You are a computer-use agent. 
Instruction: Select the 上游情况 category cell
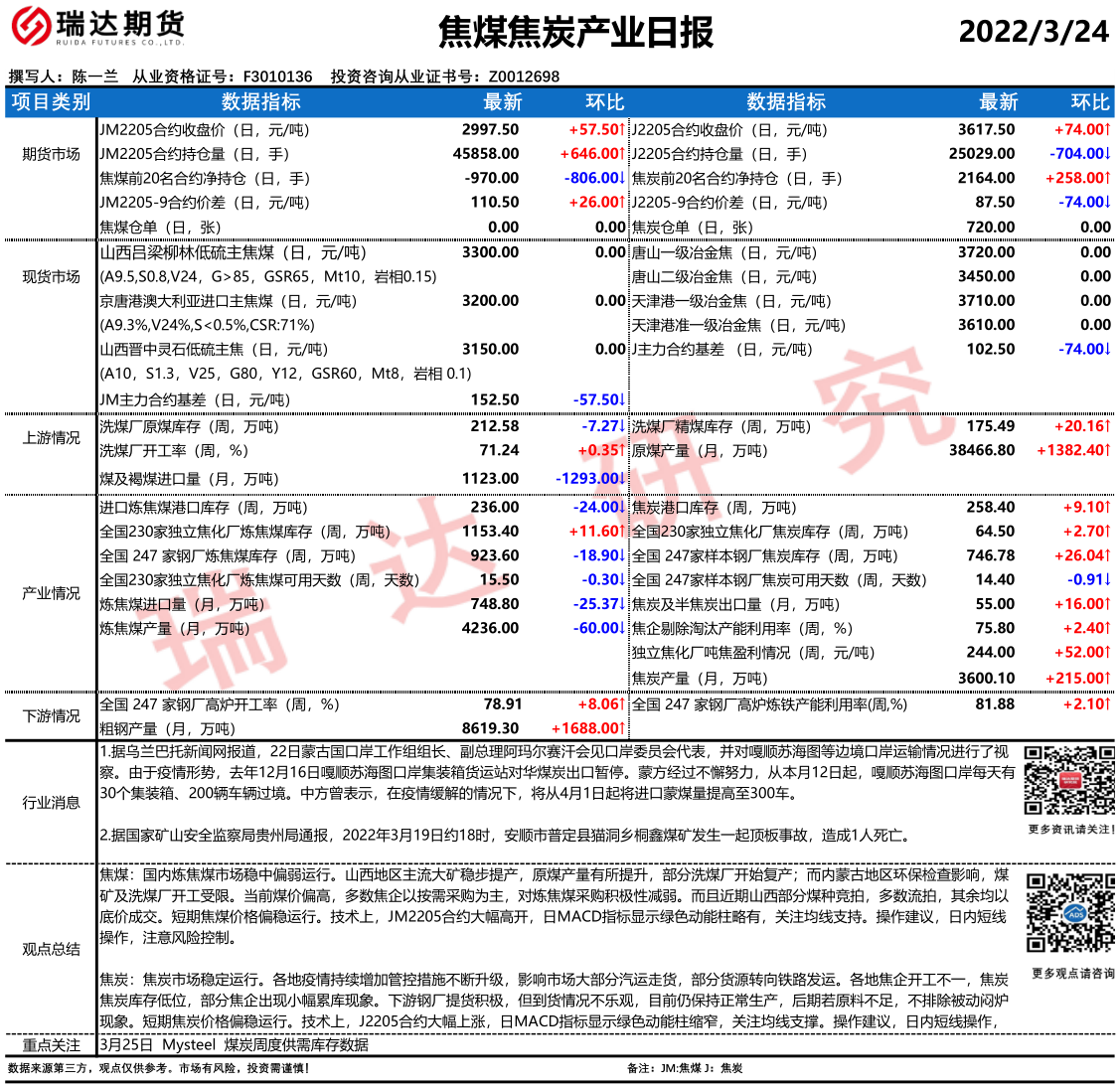point(51,438)
